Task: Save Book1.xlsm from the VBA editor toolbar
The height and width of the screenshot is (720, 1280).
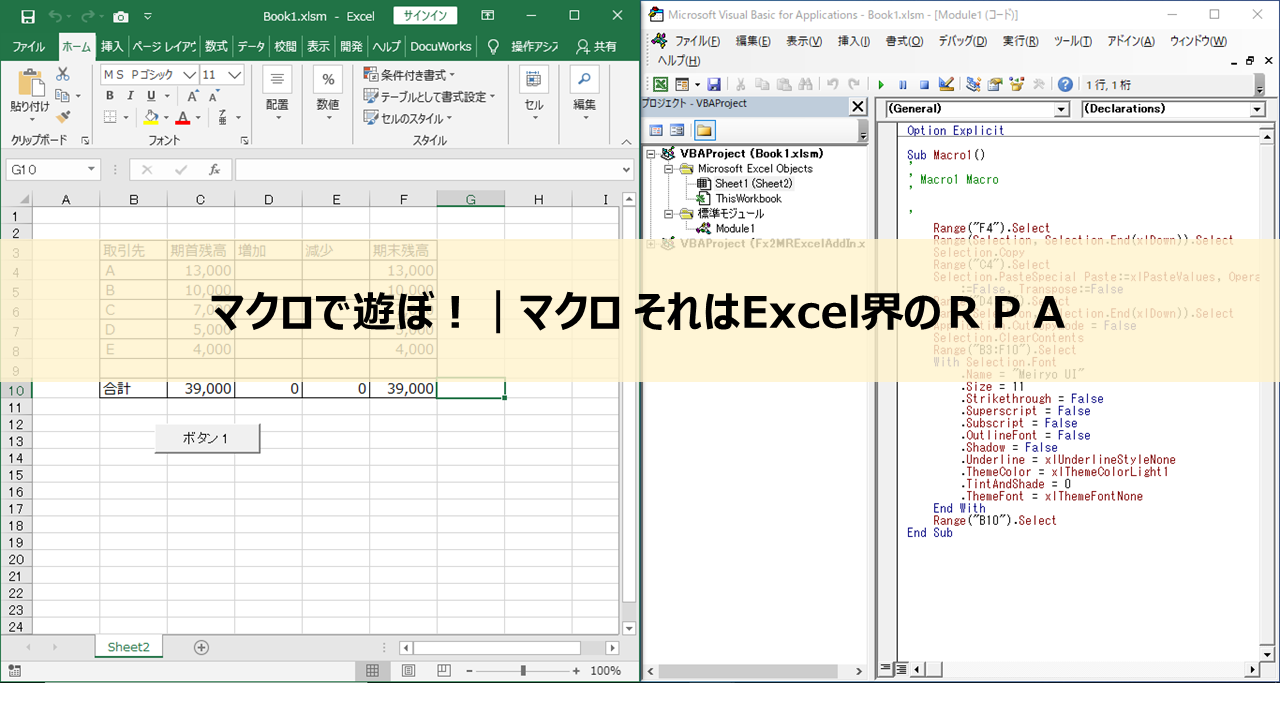Action: pos(713,84)
